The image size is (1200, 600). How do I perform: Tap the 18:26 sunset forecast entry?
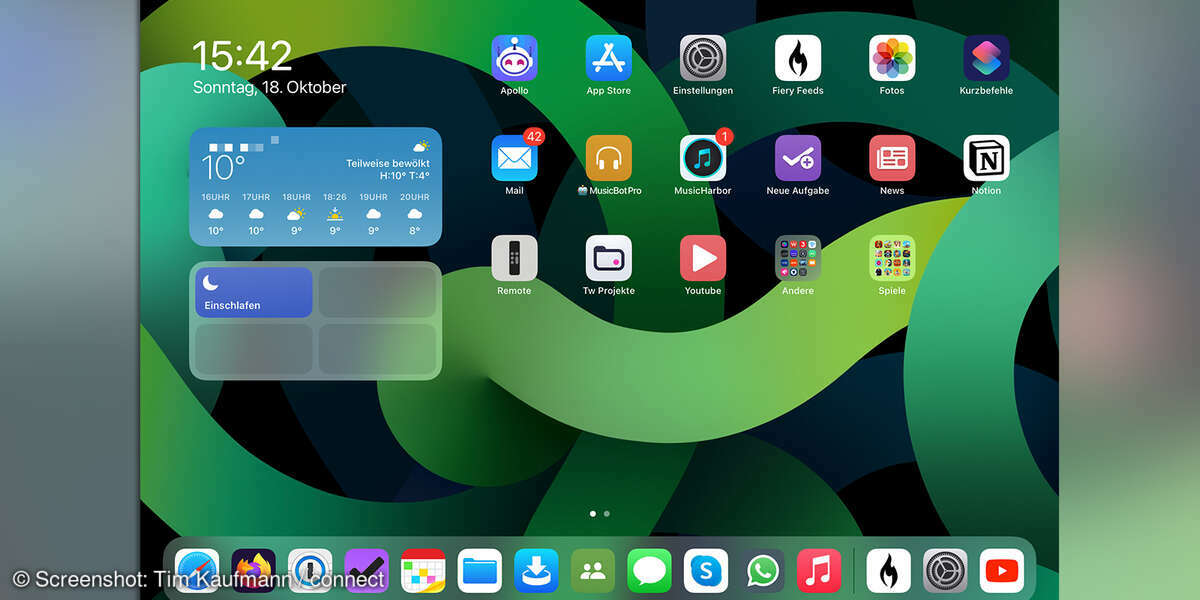[x=335, y=214]
